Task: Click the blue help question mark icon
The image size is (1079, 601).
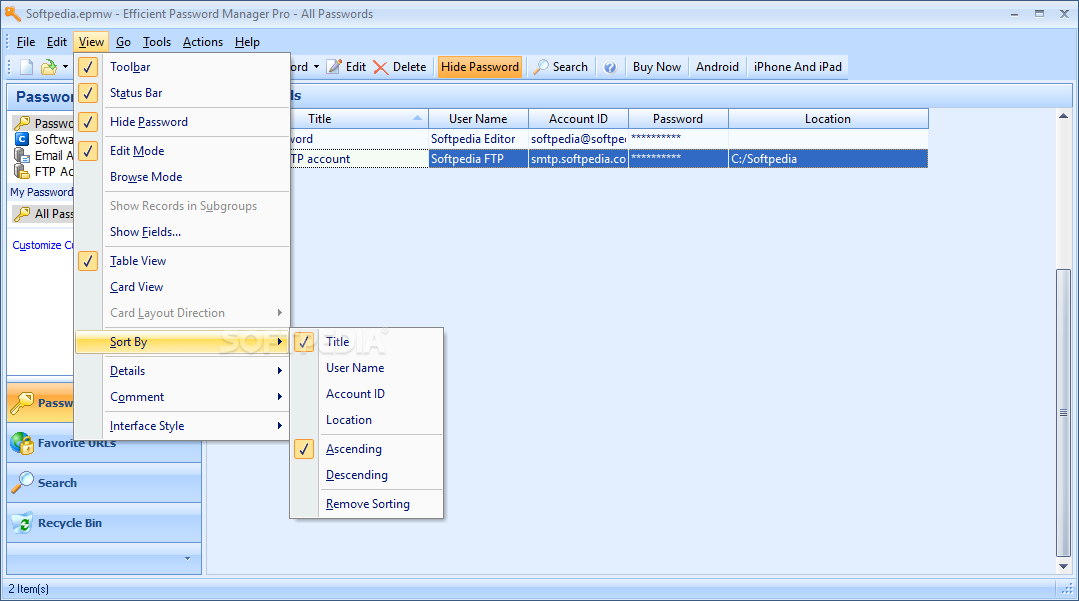Action: [x=610, y=67]
